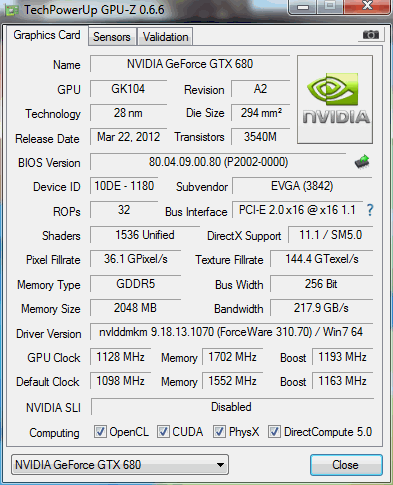This screenshot has width=393, height=485.
Task: Open the GPU selection dropdown arrow
Action: coord(220,465)
